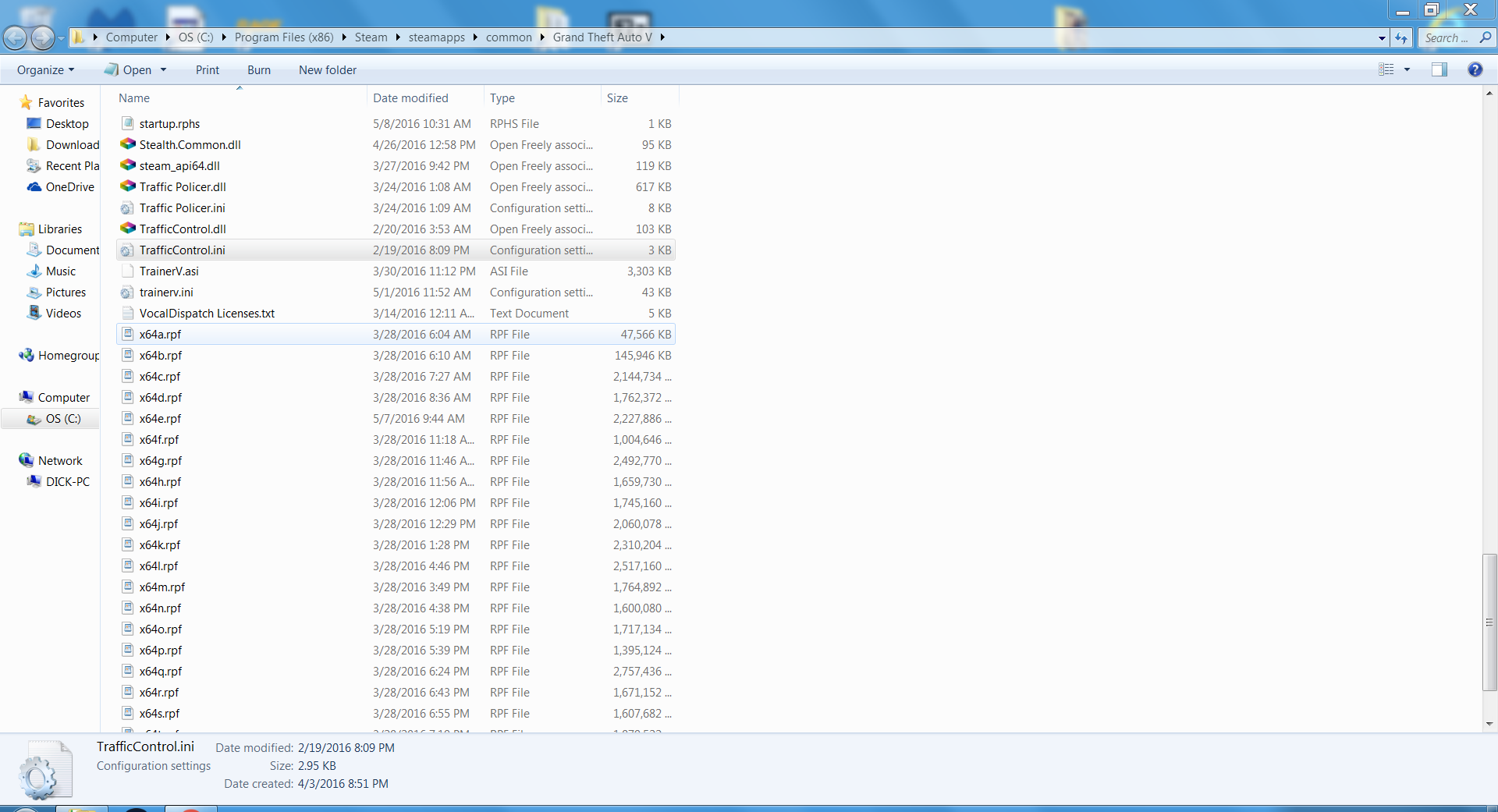The image size is (1498, 812).
Task: Sort files by Name column header
Action: [240, 98]
